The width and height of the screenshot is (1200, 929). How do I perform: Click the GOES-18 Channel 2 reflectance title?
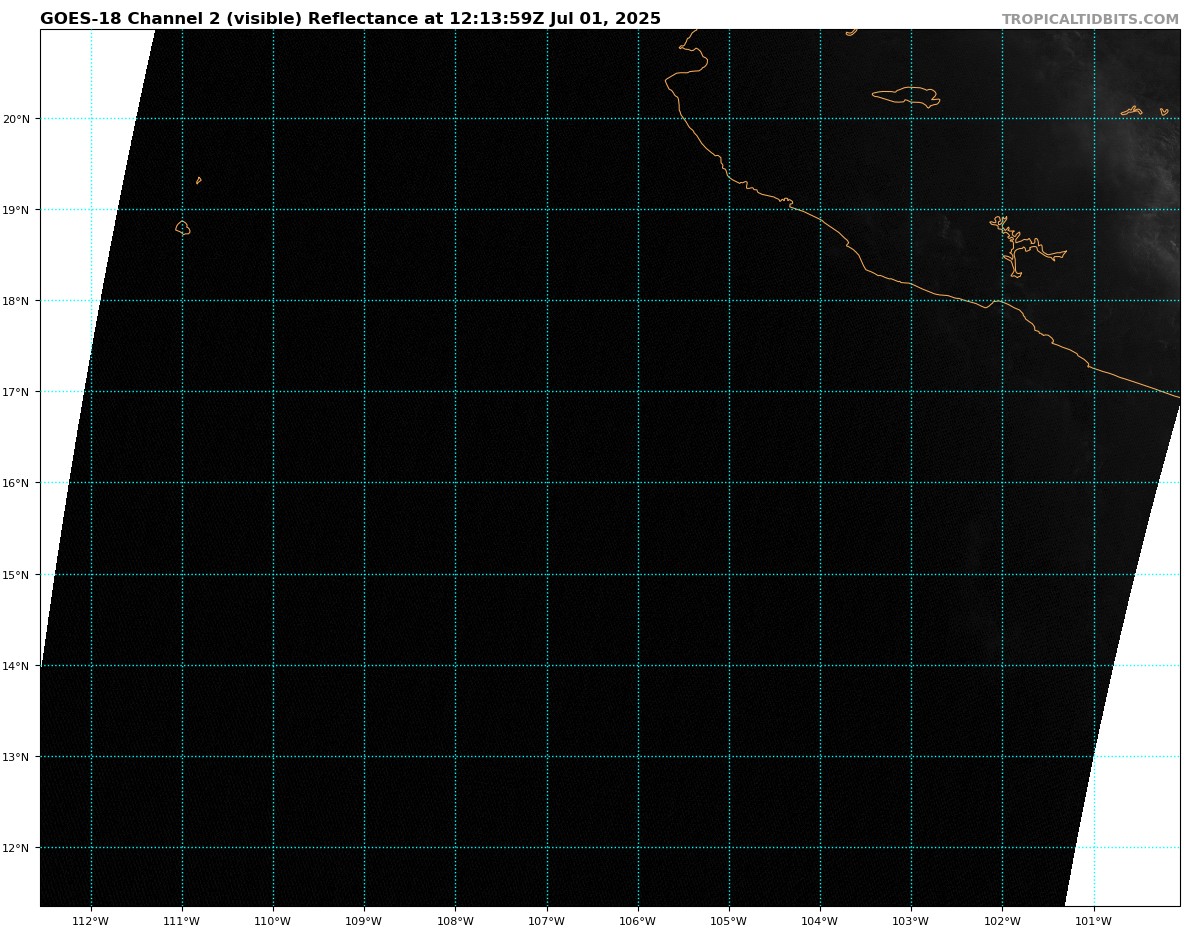click(350, 19)
